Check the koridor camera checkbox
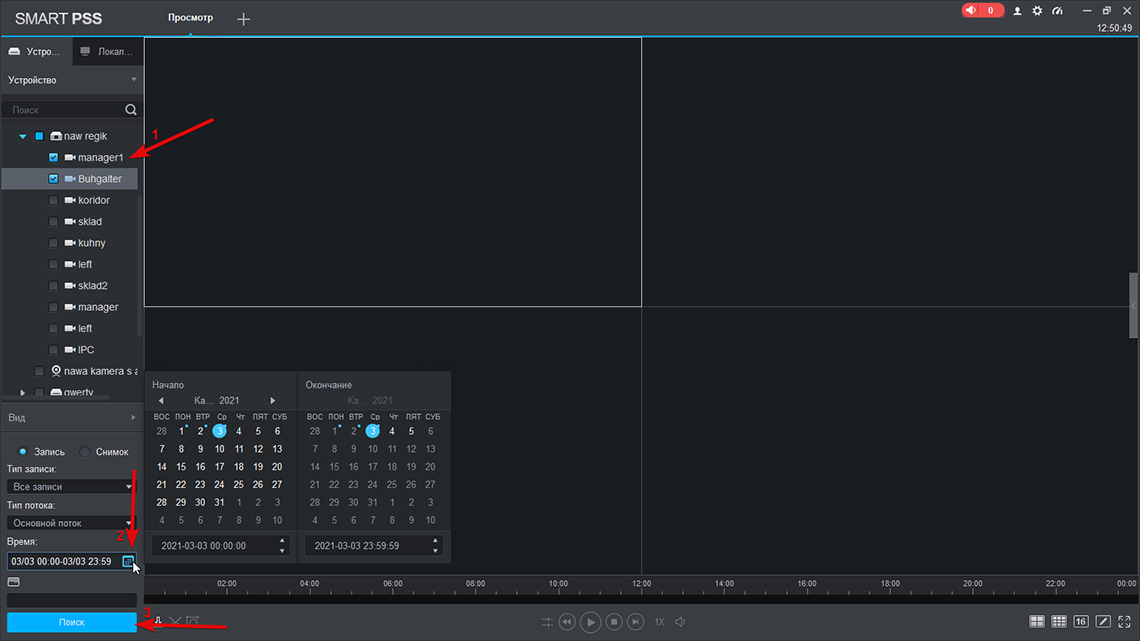The height and width of the screenshot is (641, 1140). [53, 200]
